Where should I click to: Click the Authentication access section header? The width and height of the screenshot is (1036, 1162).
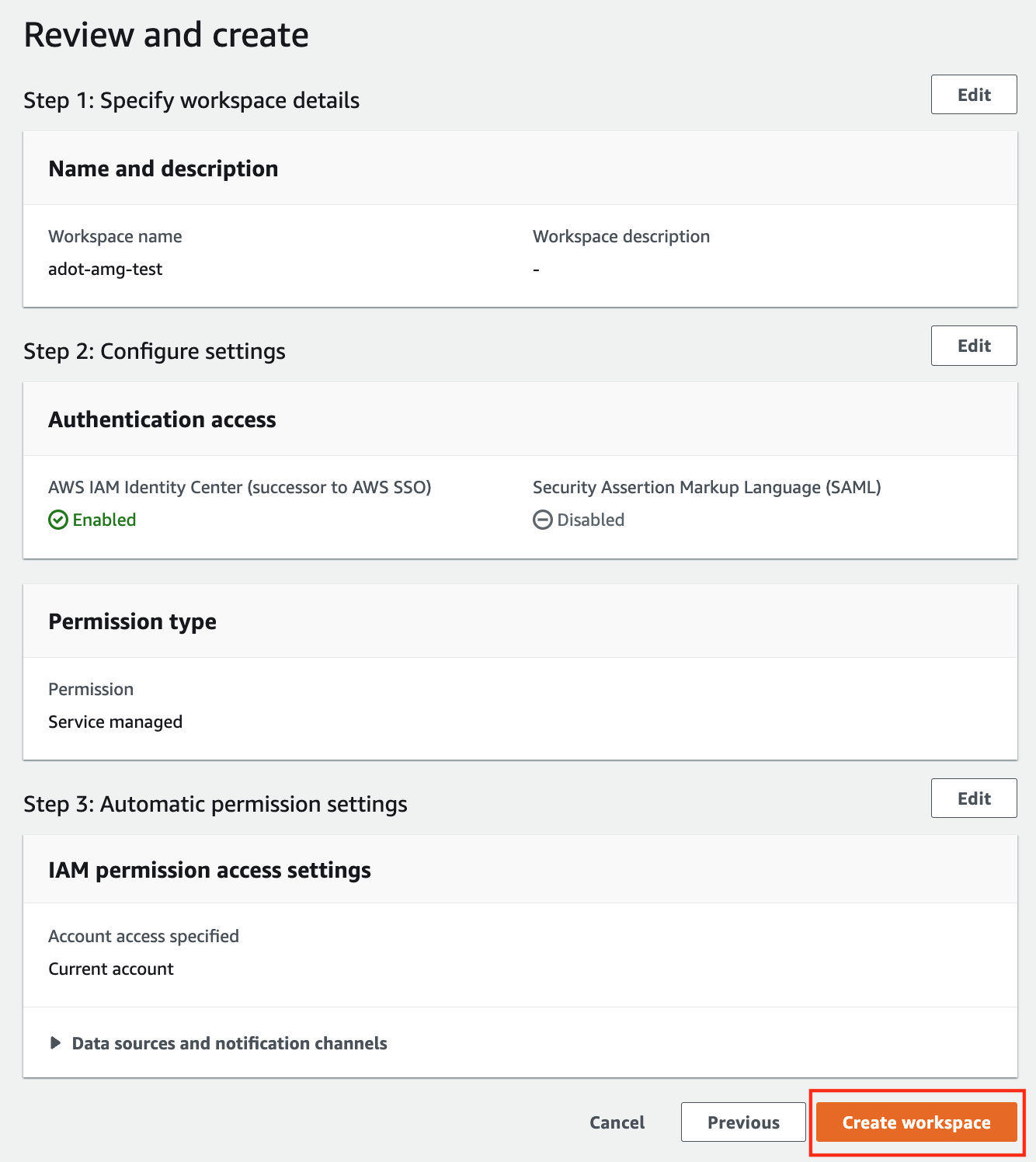[162, 419]
